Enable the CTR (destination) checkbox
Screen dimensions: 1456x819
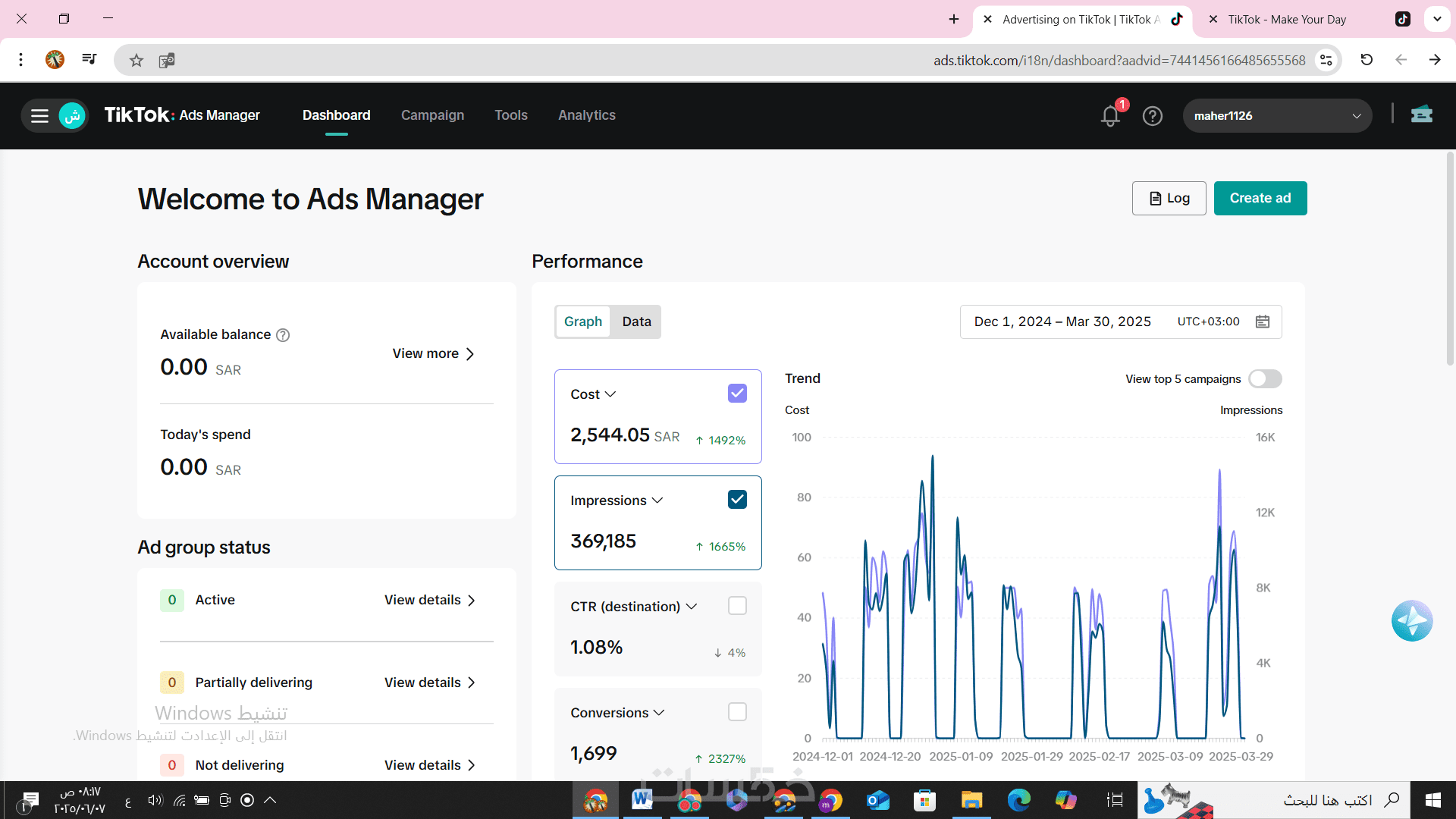coord(737,606)
